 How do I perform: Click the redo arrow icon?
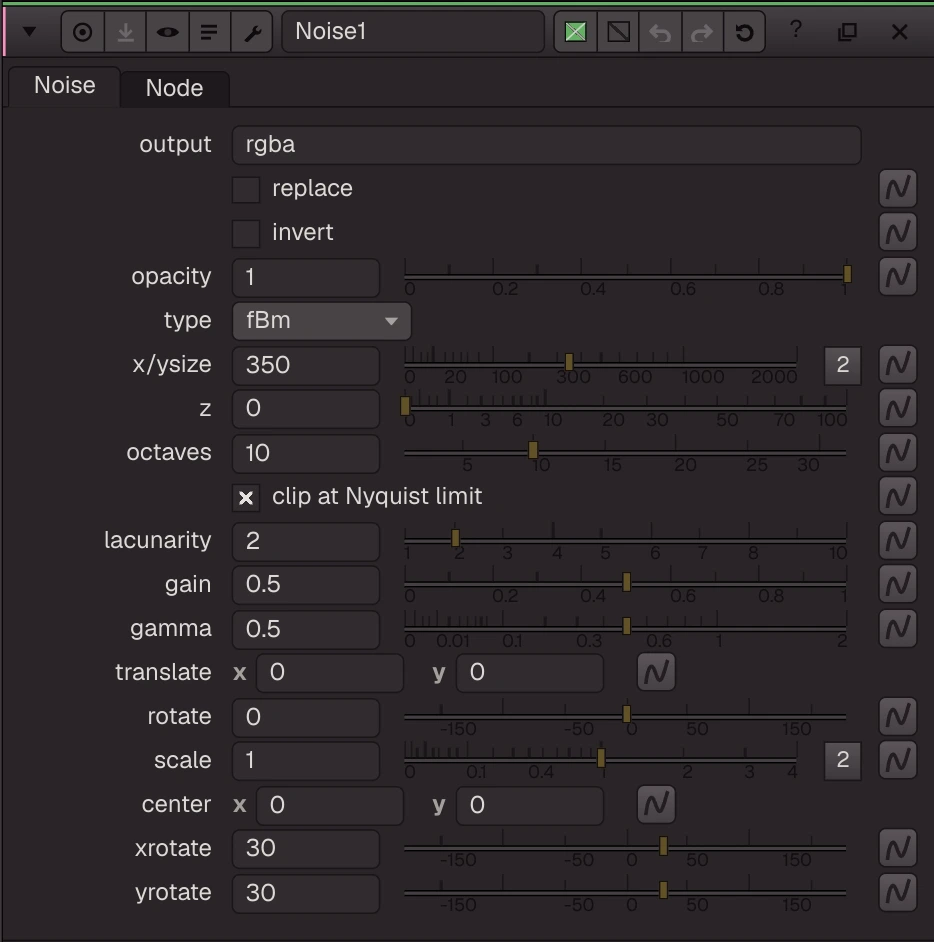(x=702, y=32)
